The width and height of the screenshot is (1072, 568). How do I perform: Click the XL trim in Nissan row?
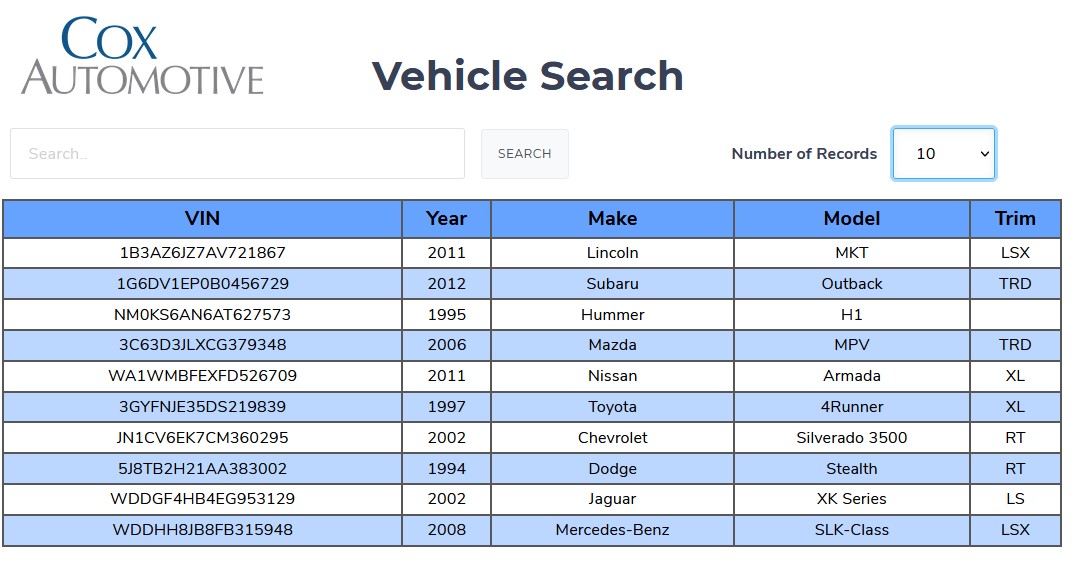coord(1015,376)
